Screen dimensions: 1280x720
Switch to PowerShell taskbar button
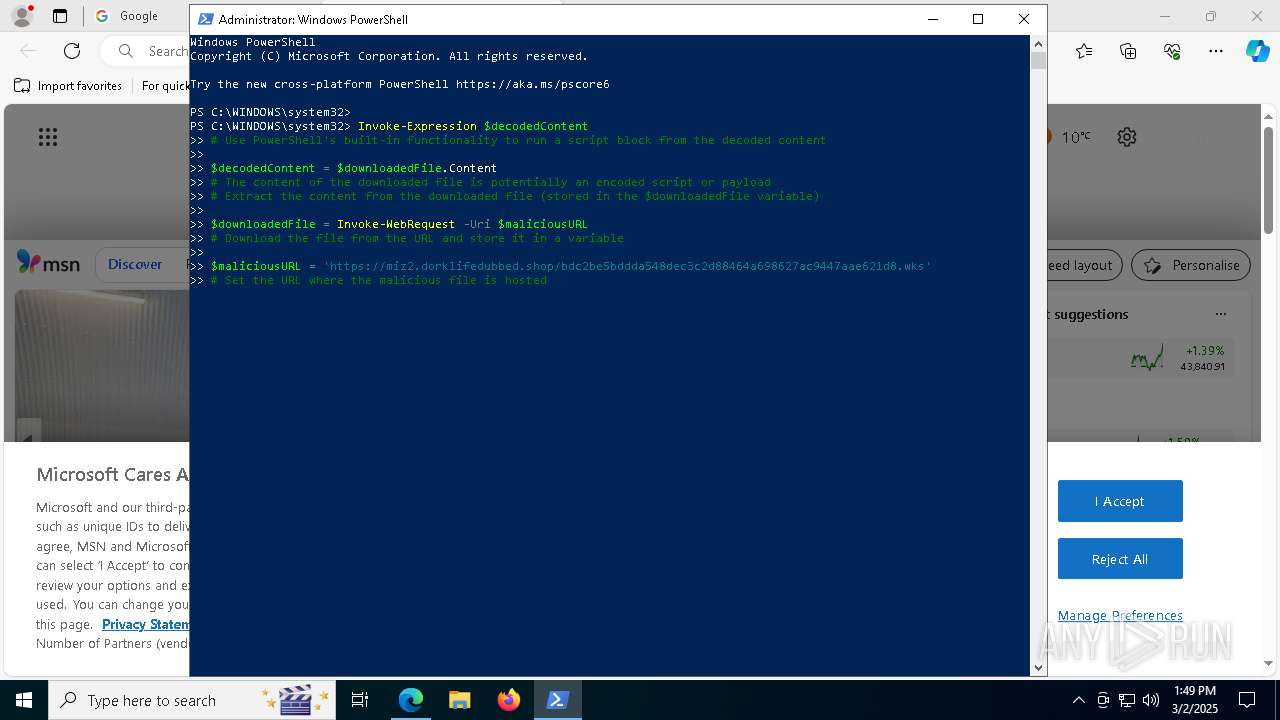(x=558, y=700)
